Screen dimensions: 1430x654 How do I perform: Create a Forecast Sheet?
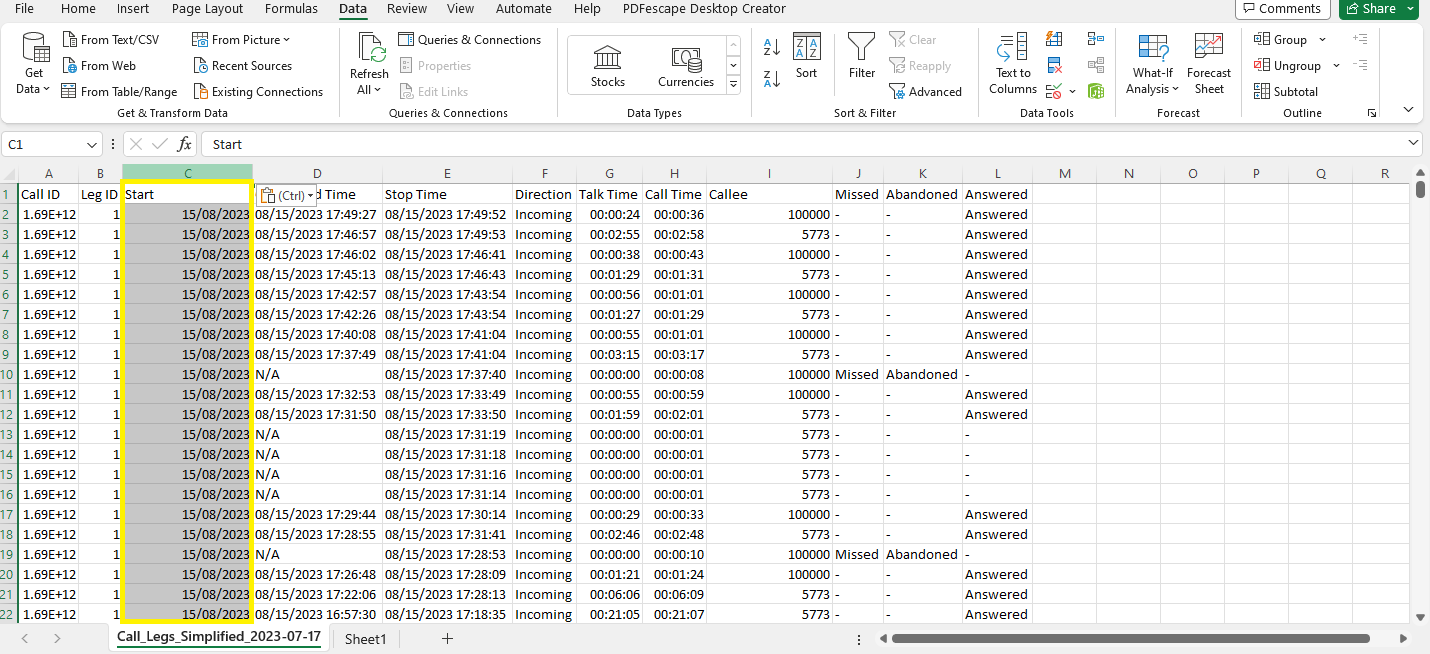[1209, 64]
